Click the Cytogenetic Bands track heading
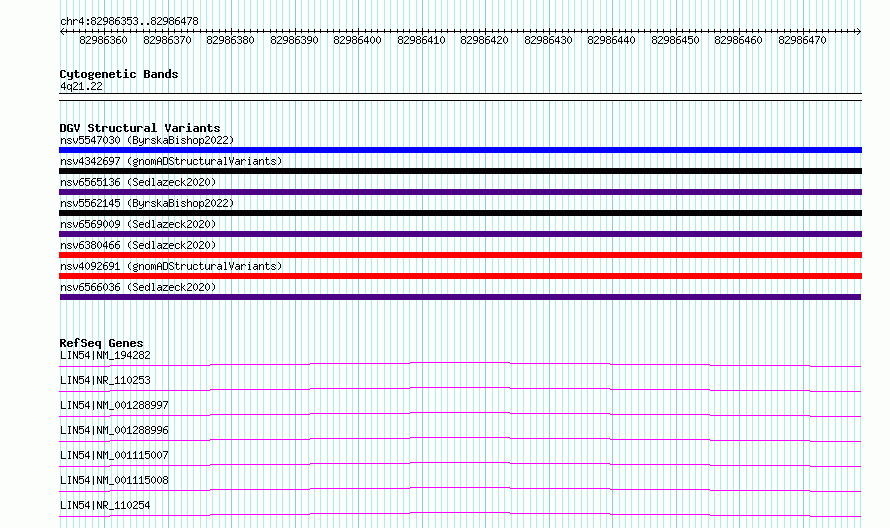Image resolution: width=890 pixels, height=528 pixels. tap(119, 74)
